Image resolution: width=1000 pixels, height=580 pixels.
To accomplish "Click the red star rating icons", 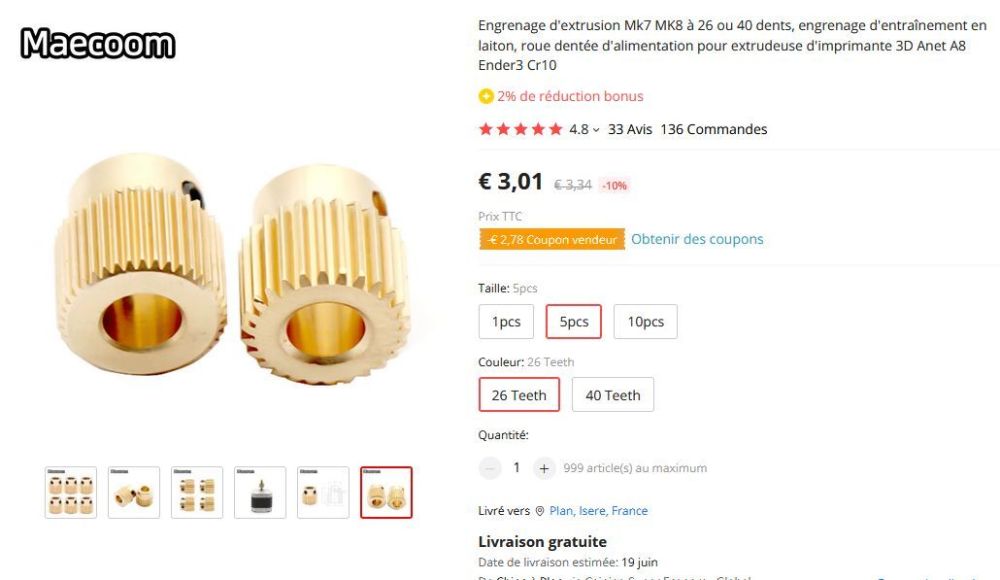I will coord(520,129).
